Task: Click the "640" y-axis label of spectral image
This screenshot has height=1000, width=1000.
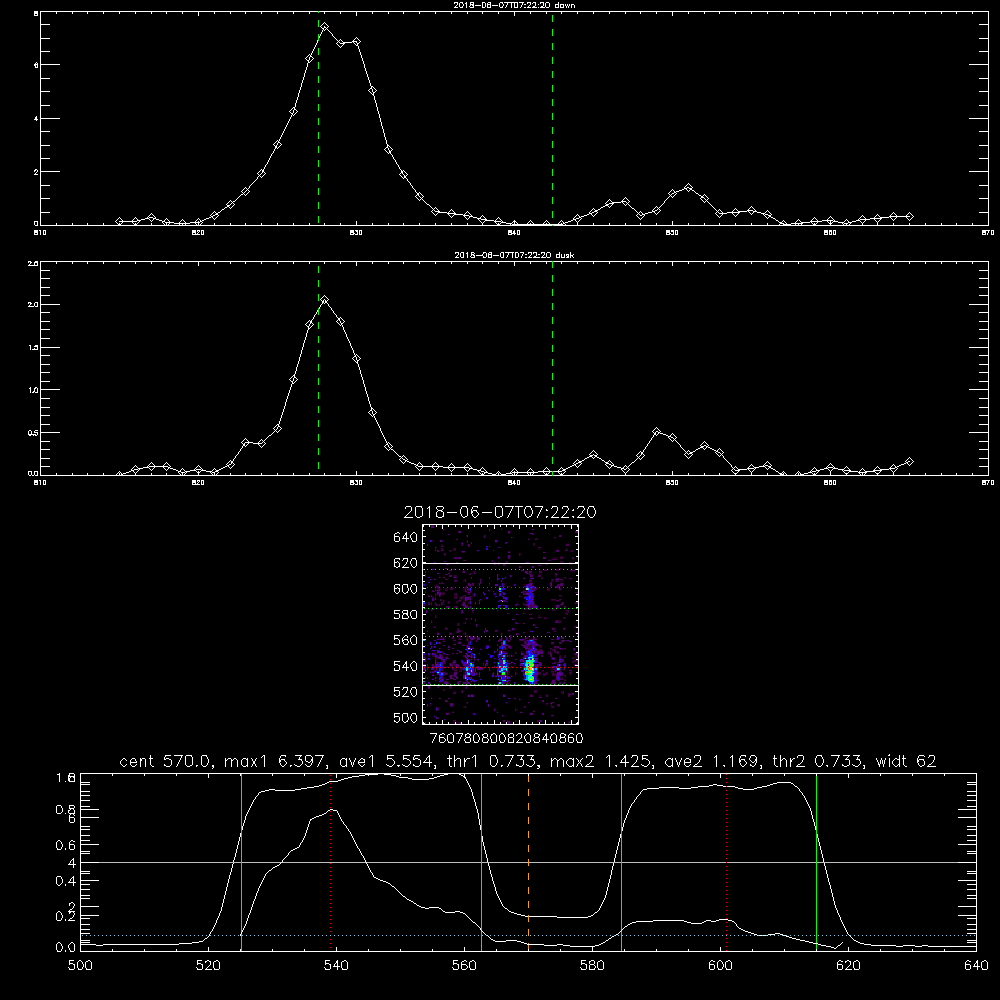Action: 406,538
